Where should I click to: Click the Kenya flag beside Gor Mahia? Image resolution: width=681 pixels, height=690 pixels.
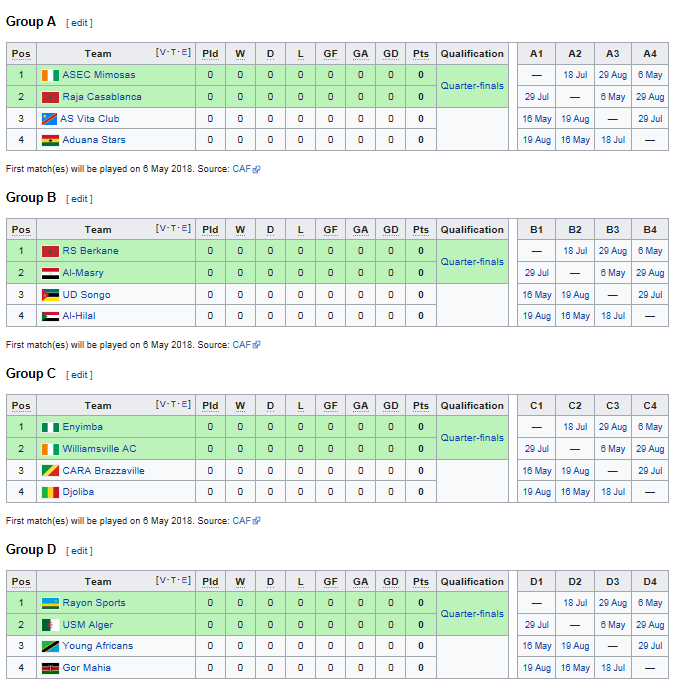pyautogui.click(x=50, y=668)
